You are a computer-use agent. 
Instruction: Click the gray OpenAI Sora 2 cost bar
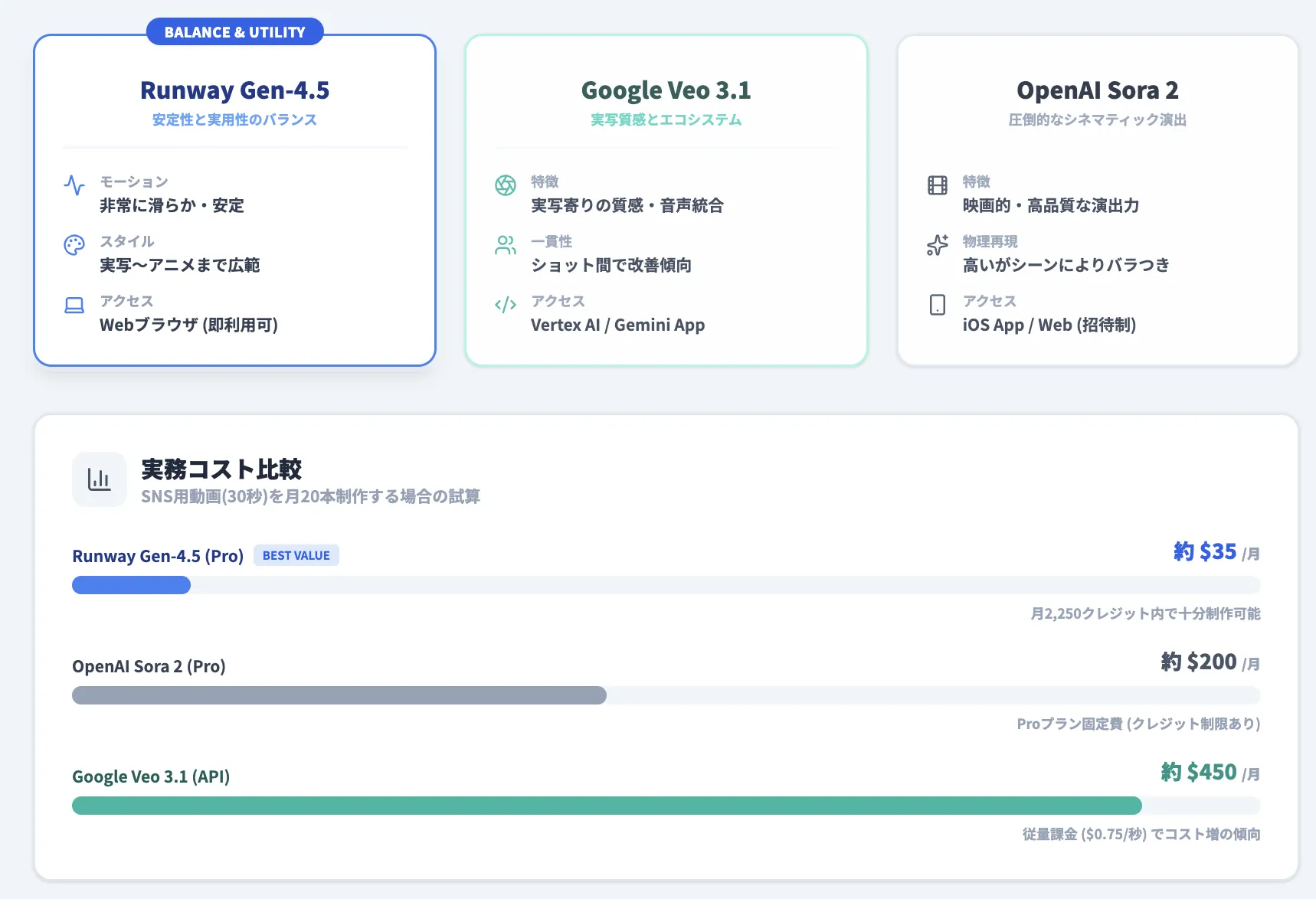(x=339, y=695)
